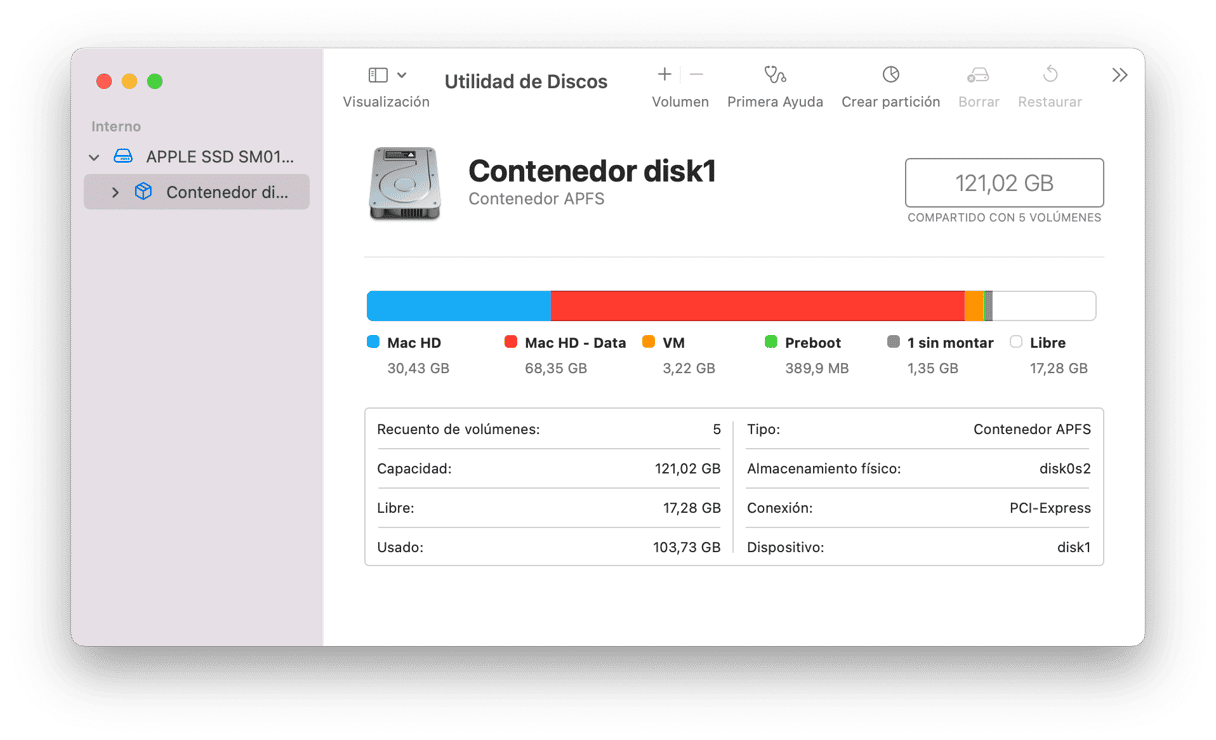Click the 1 sin montar legend label
This screenshot has width=1216, height=740.
[951, 343]
